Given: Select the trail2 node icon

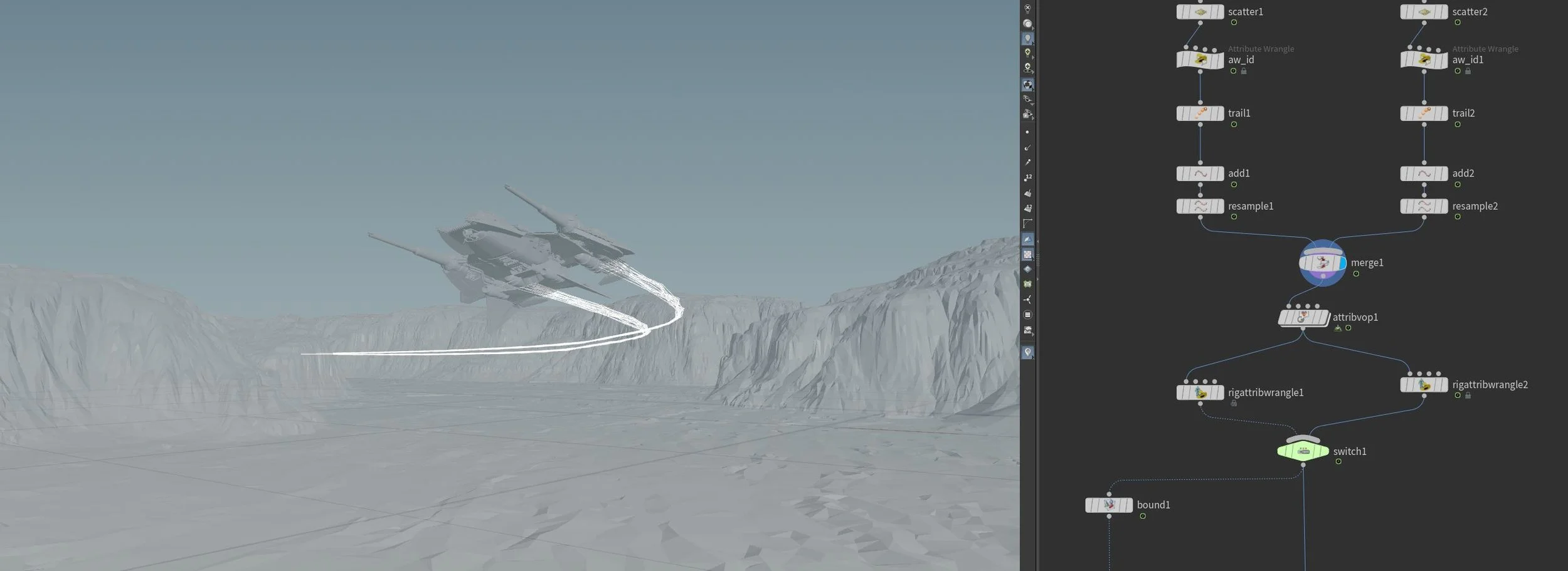Looking at the screenshot, I should pos(1424,113).
